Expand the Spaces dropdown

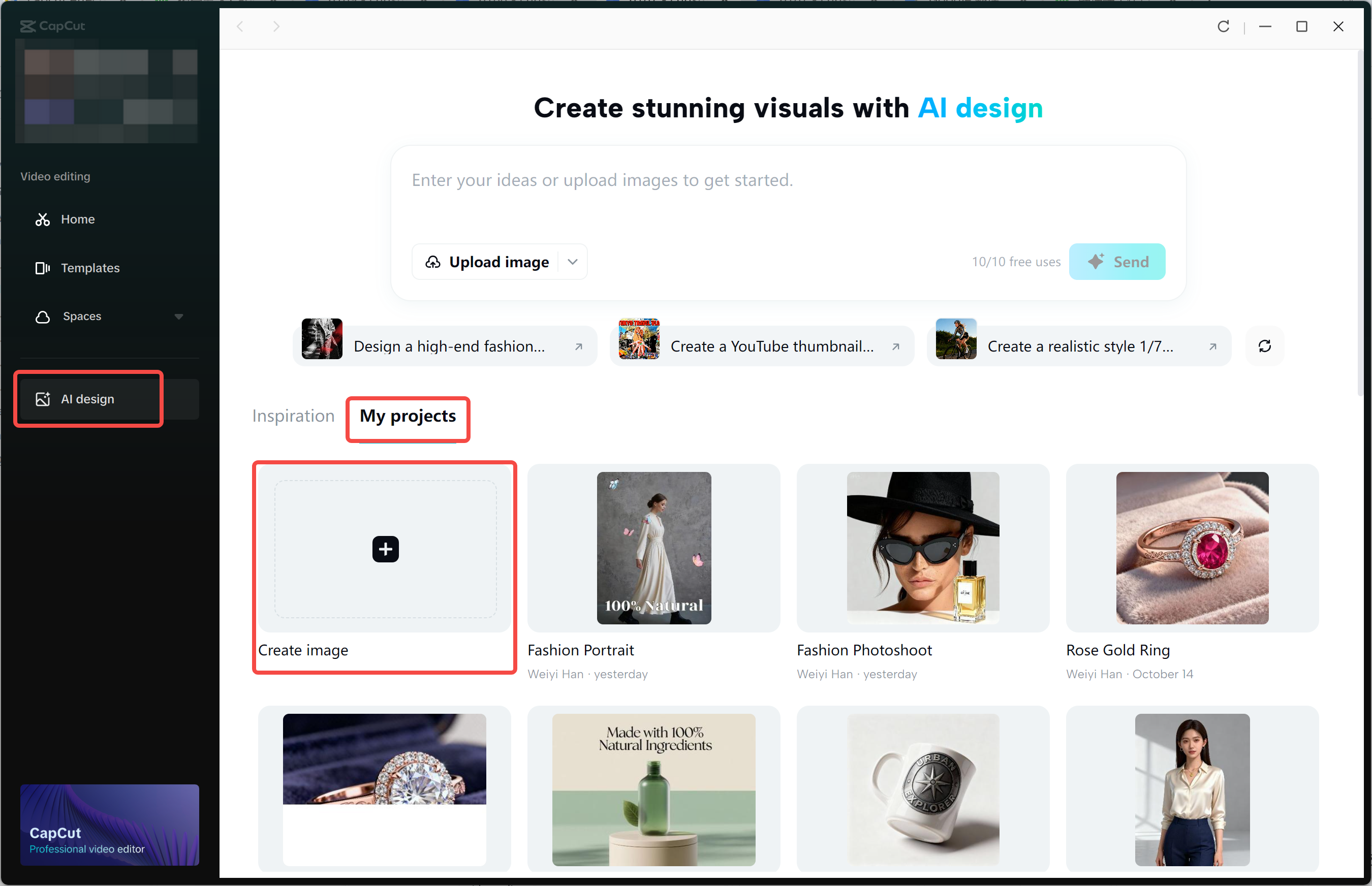click(179, 317)
